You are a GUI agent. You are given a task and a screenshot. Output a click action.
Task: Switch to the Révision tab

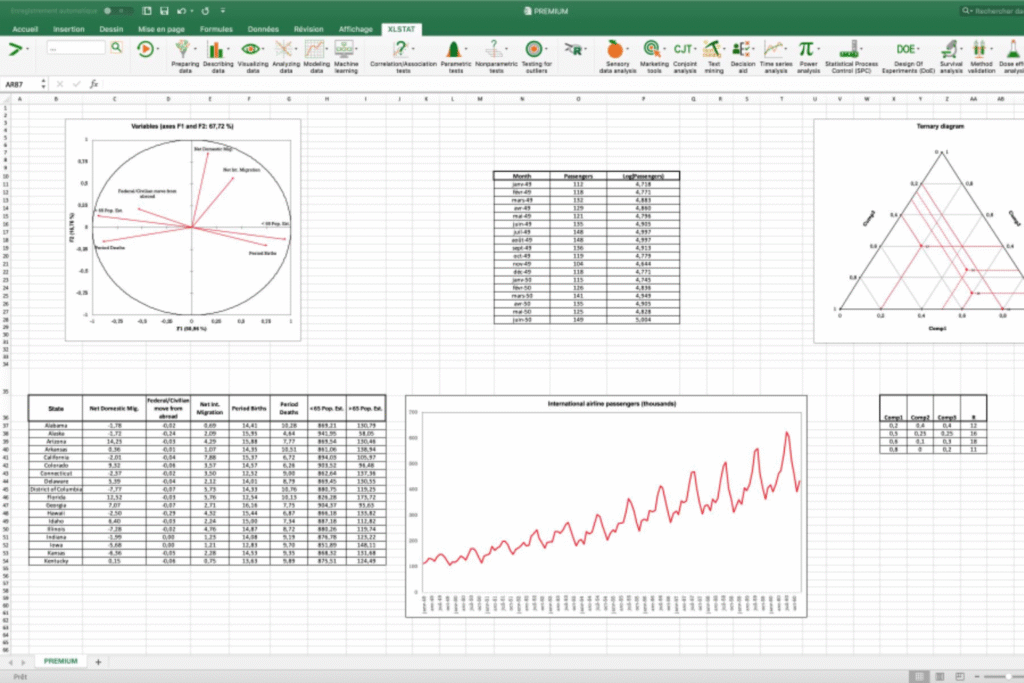click(x=308, y=29)
